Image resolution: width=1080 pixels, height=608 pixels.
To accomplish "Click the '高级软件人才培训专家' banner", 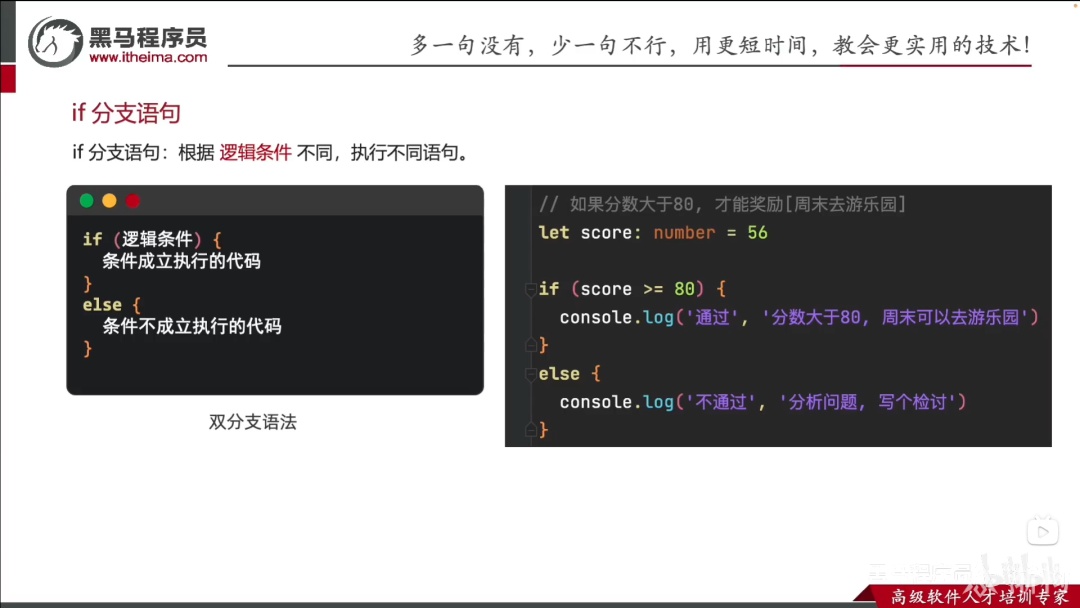I will tap(979, 596).
